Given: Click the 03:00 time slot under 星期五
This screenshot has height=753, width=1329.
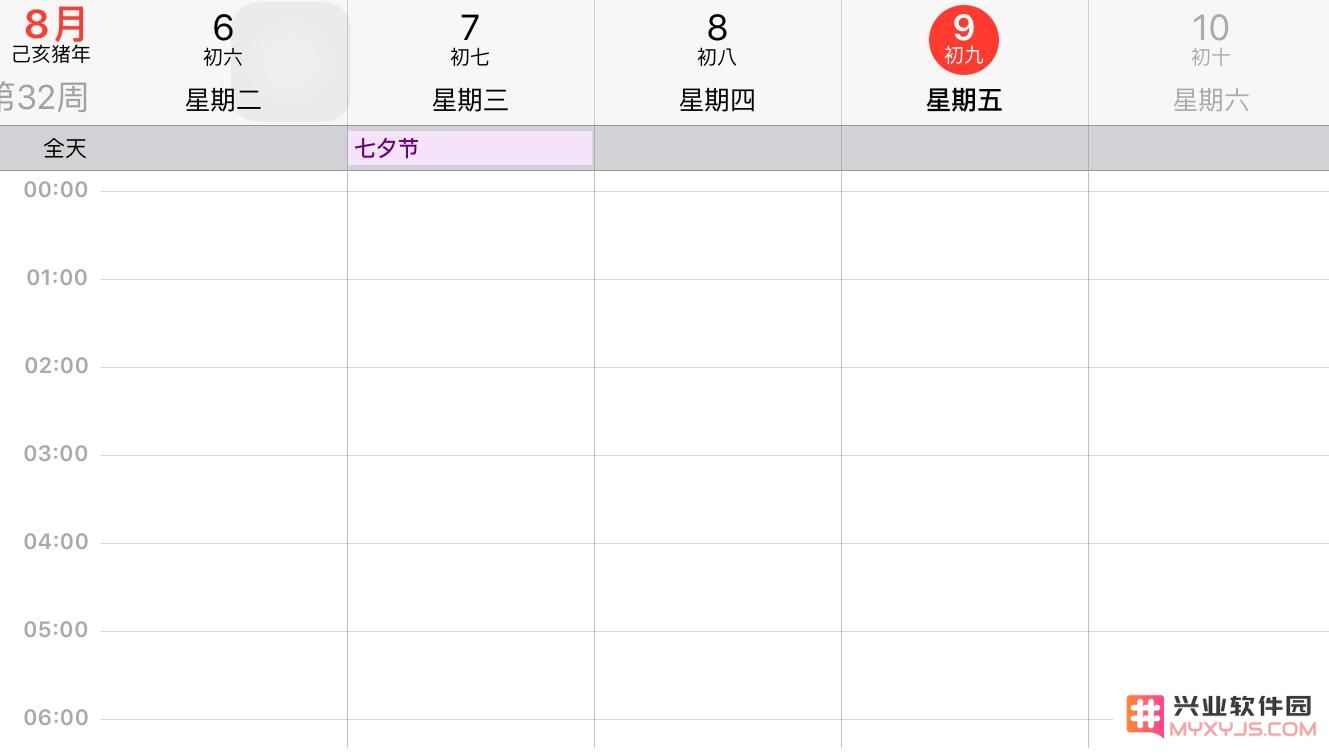Looking at the screenshot, I should (964, 499).
